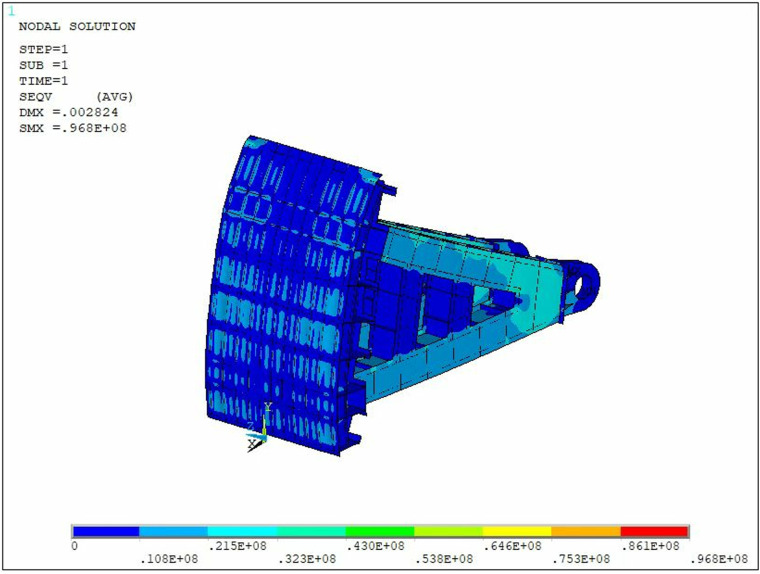Click the DMX =.002824 value
Image resolution: width=760 pixels, height=574 pixels.
(68, 112)
